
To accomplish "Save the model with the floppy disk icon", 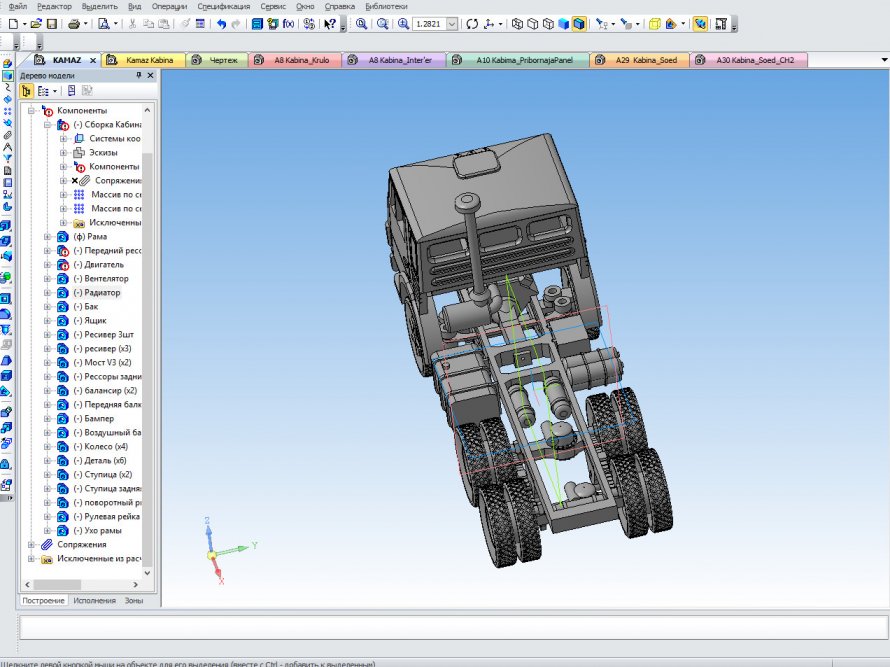I will pyautogui.click(x=52, y=24).
